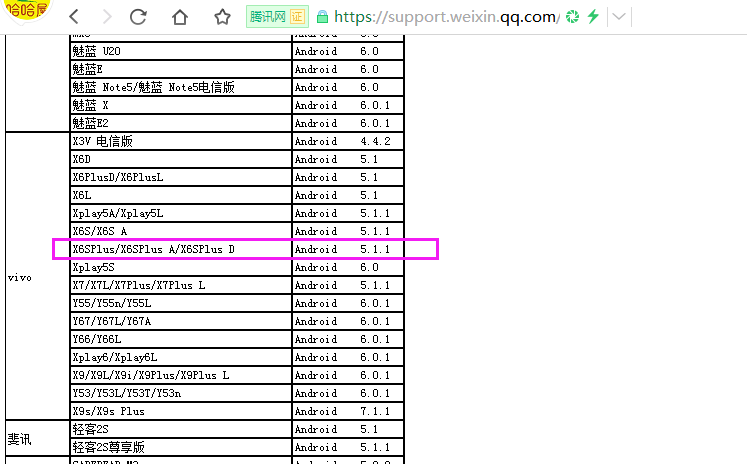
Task: Select the Y53/Y53L/Y53T/Y53n cell
Action: click(181, 393)
